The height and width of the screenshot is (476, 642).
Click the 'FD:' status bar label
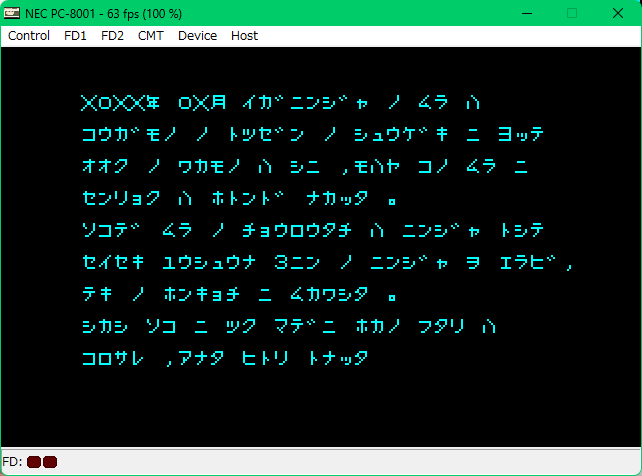12,462
